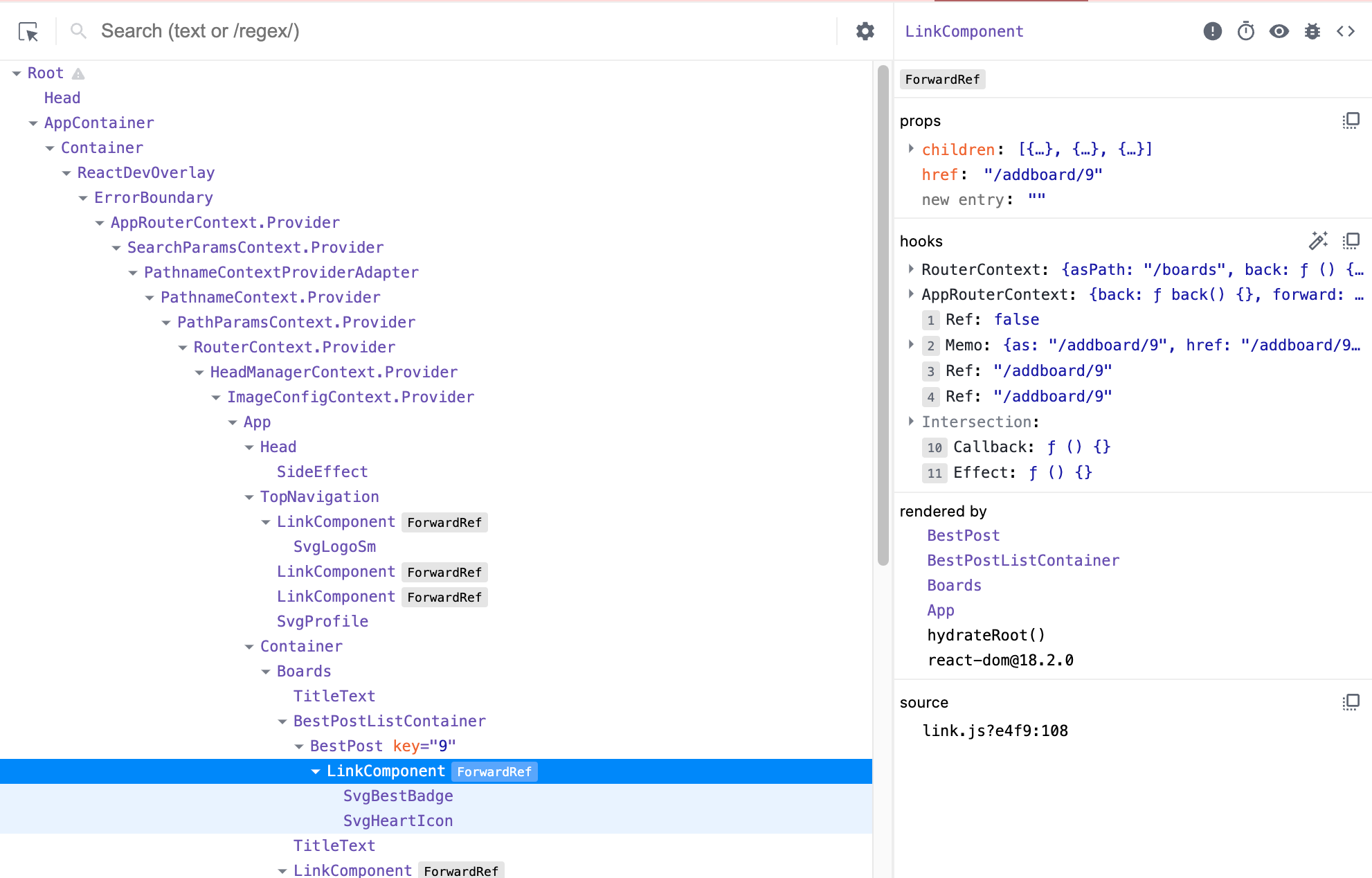View source with angle brackets icon

coord(1345,31)
